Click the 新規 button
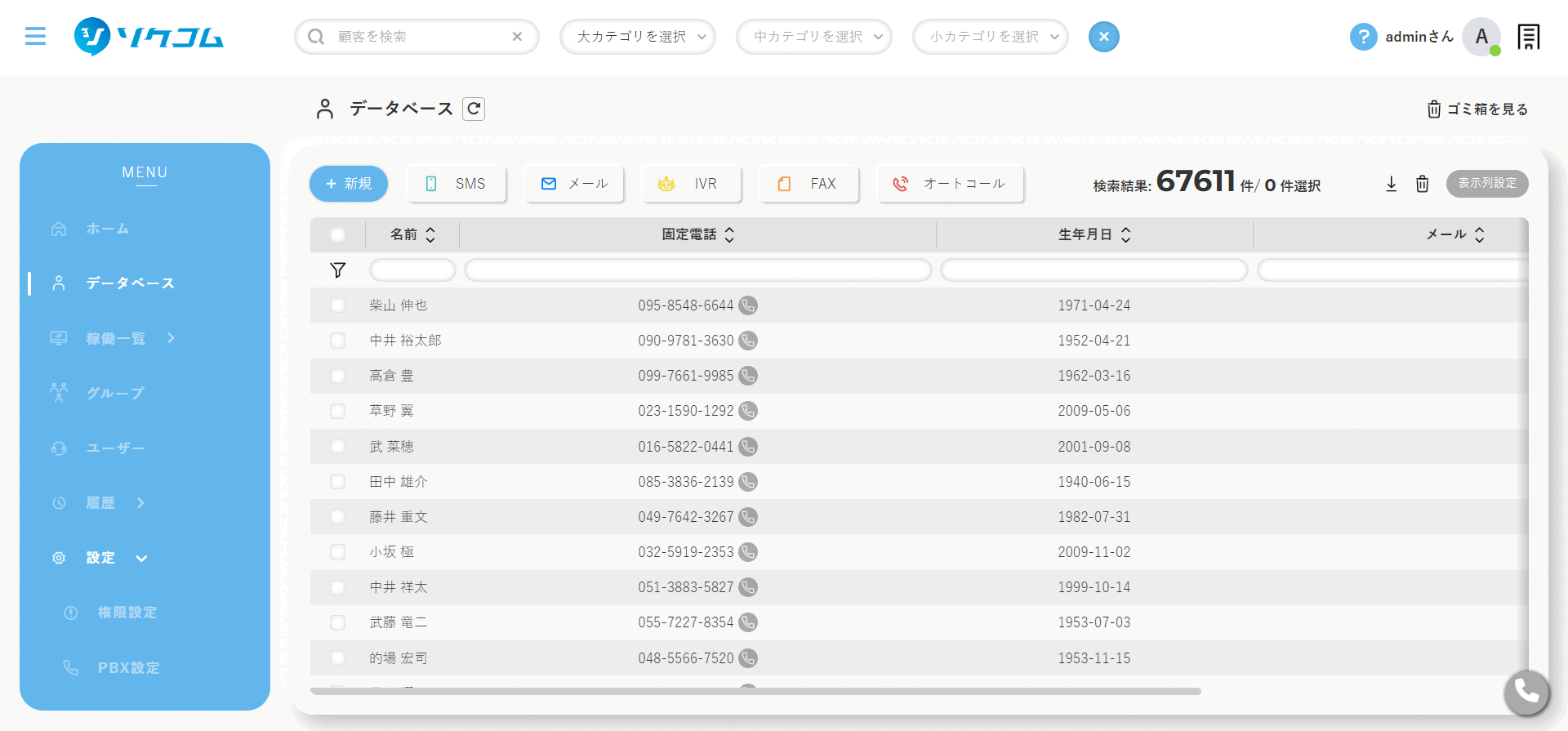The image size is (1568, 731). click(349, 184)
